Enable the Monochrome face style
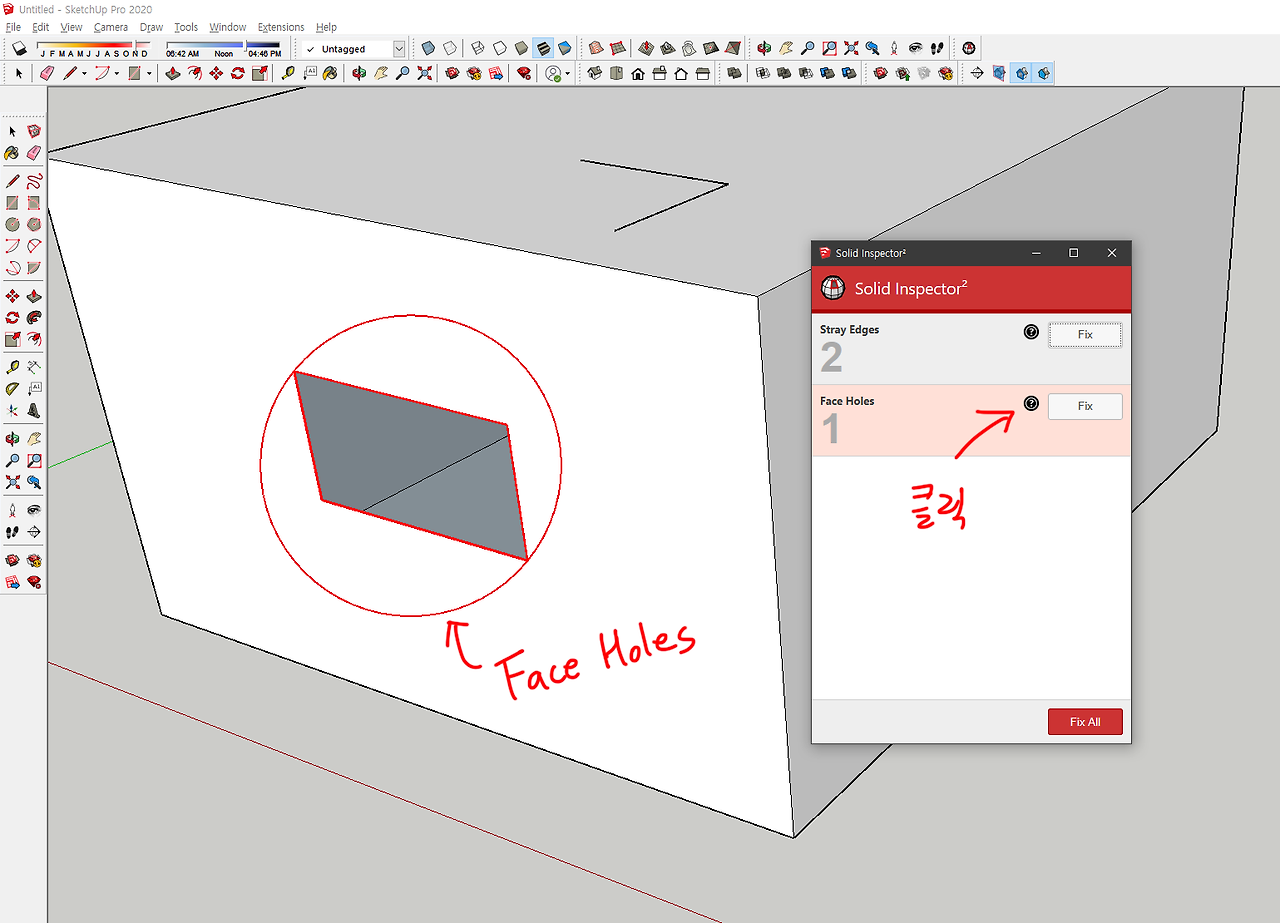 [566, 48]
